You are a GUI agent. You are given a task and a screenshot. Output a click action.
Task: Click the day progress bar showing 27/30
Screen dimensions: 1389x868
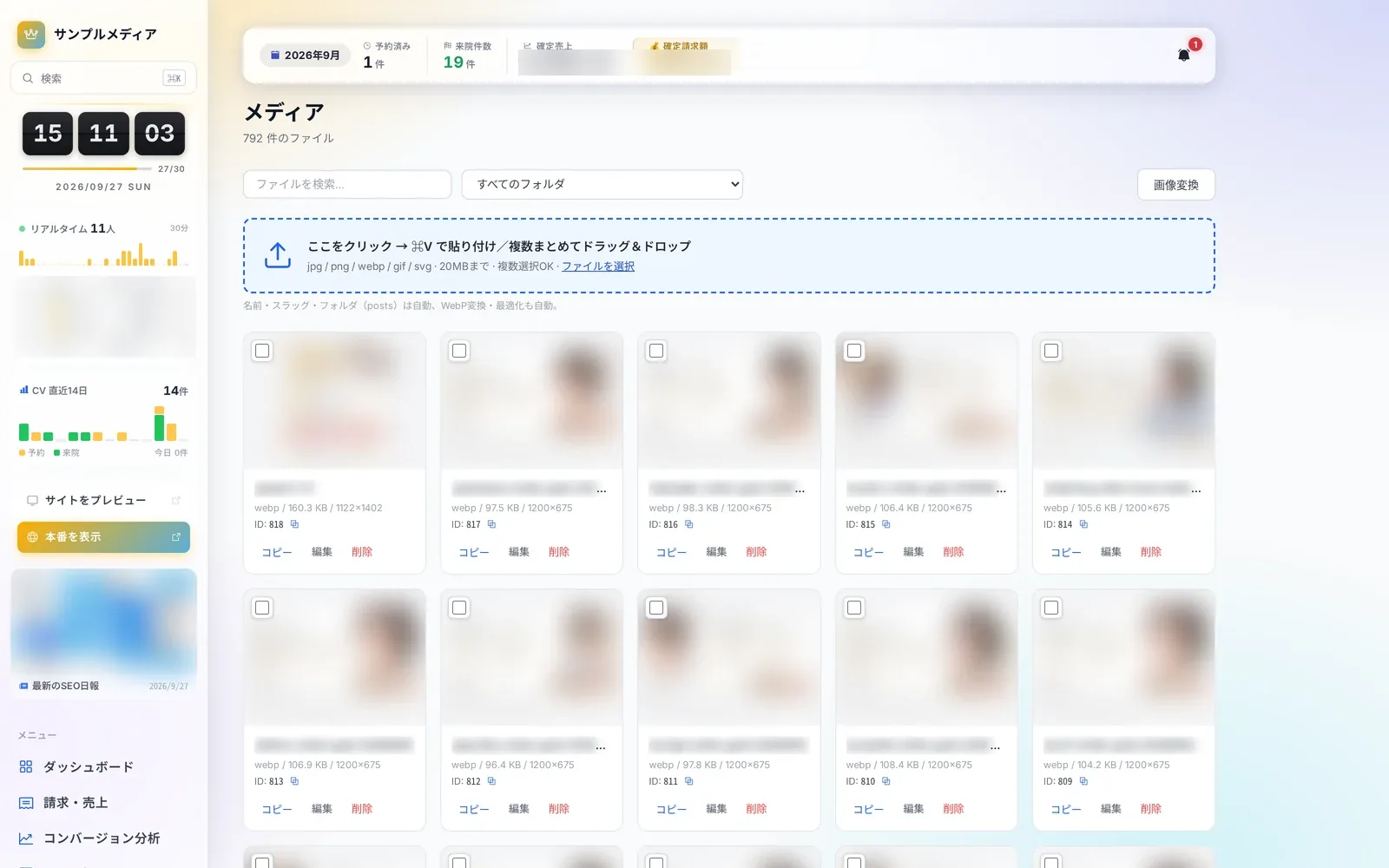pyautogui.click(x=87, y=168)
